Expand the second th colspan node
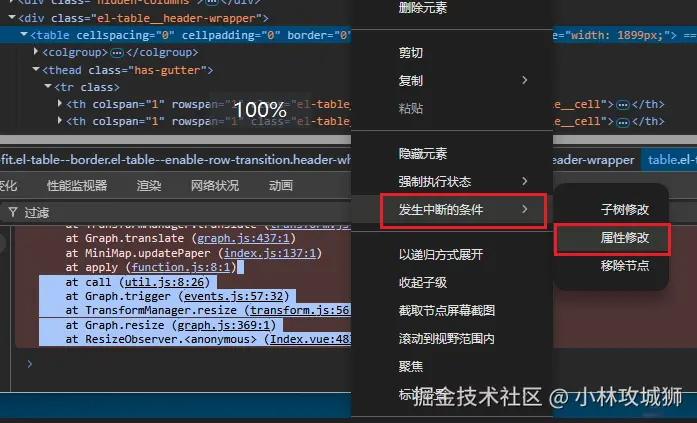 [x=60, y=120]
